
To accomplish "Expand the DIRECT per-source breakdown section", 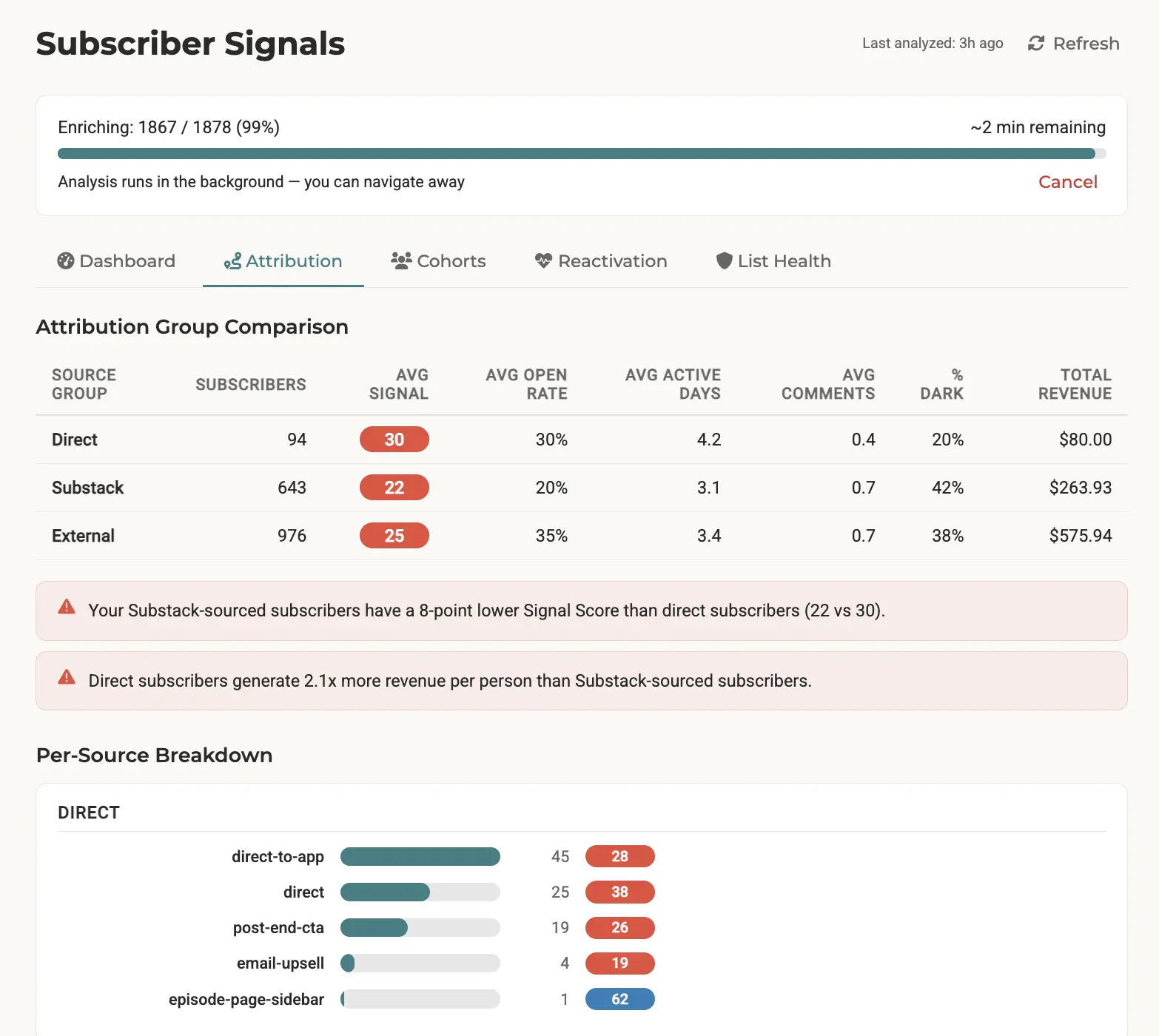I will point(88,812).
